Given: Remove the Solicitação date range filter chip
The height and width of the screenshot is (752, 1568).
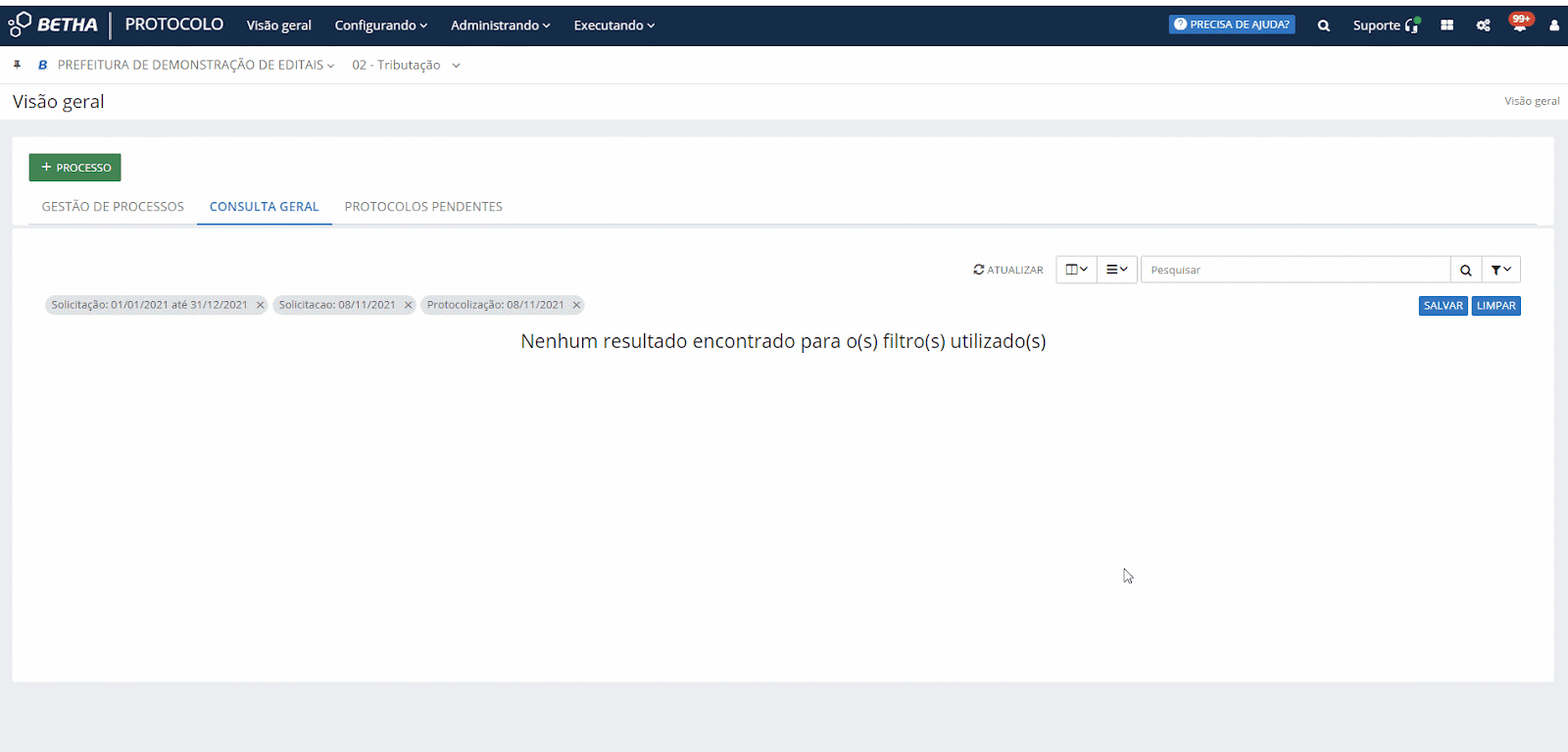Looking at the screenshot, I should 260,305.
